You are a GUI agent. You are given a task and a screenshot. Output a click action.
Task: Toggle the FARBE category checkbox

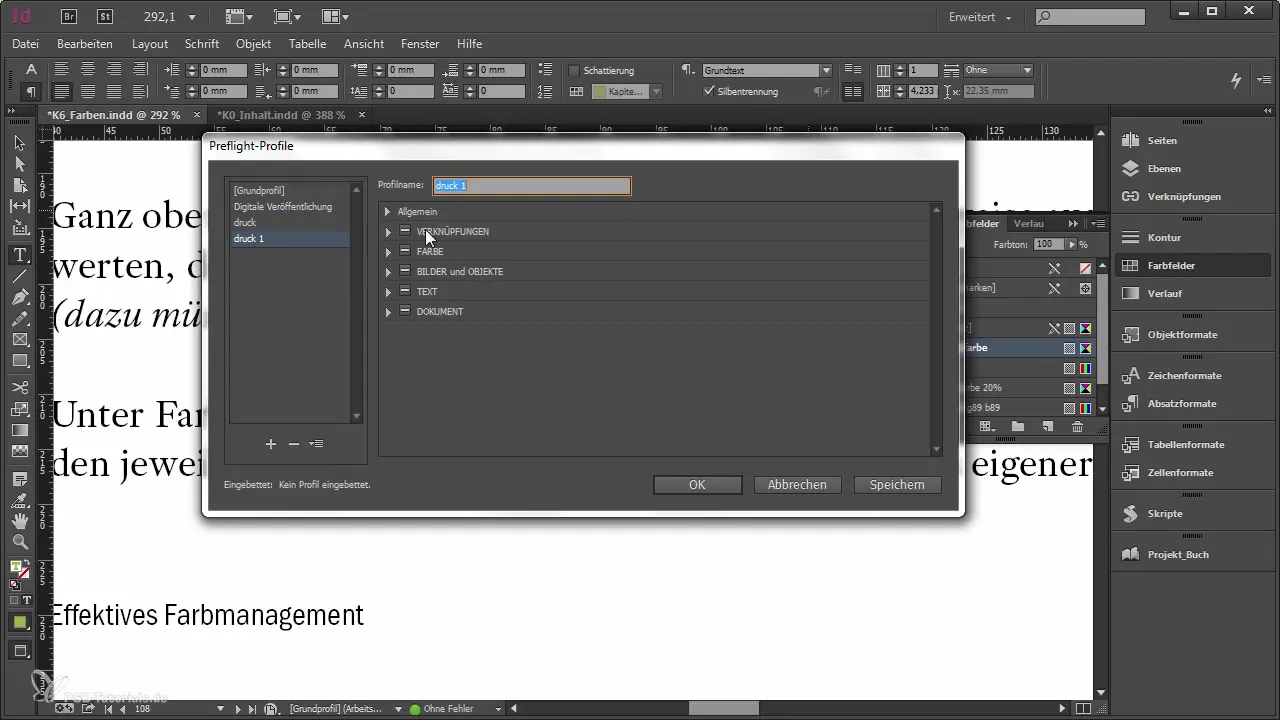pyautogui.click(x=405, y=251)
